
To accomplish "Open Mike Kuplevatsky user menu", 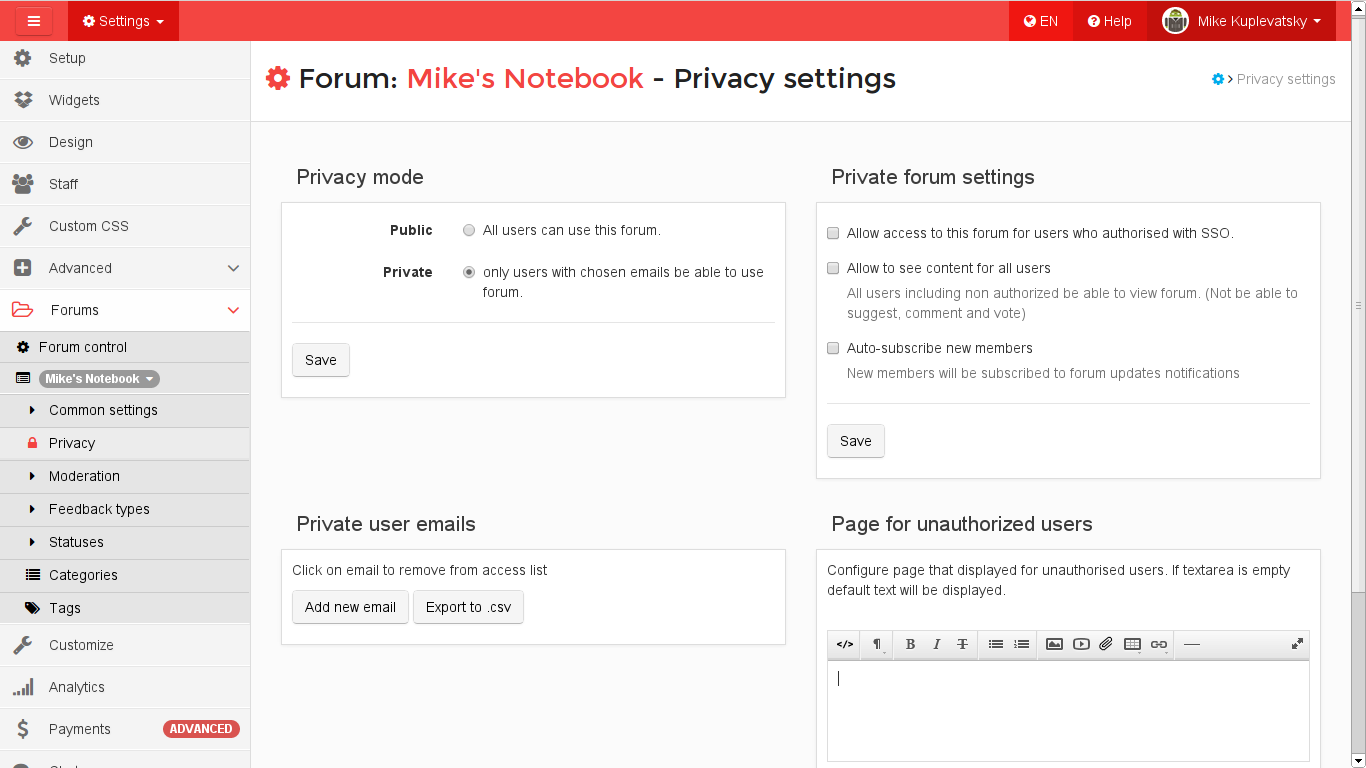I will point(1242,21).
